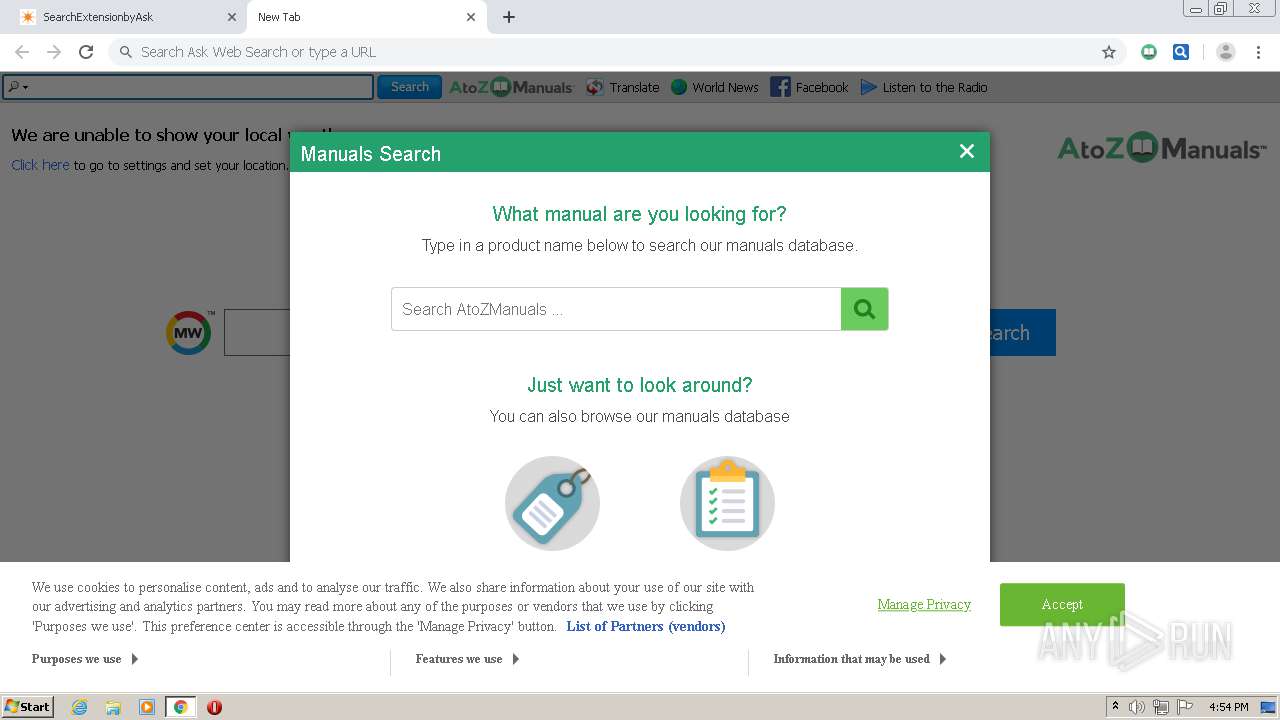Open World News from the toolbar

[714, 87]
